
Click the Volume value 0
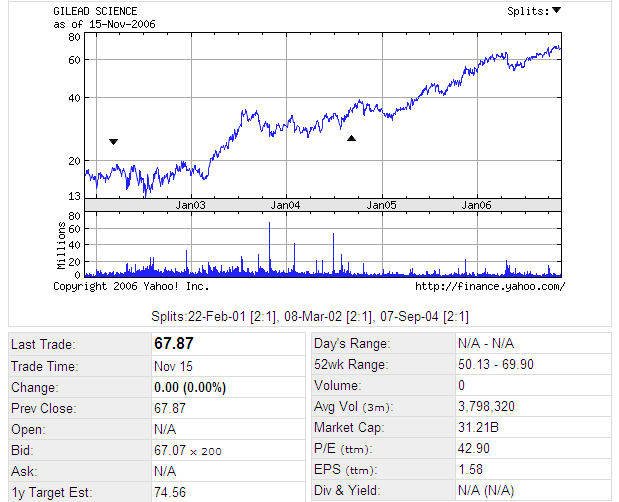(461, 385)
